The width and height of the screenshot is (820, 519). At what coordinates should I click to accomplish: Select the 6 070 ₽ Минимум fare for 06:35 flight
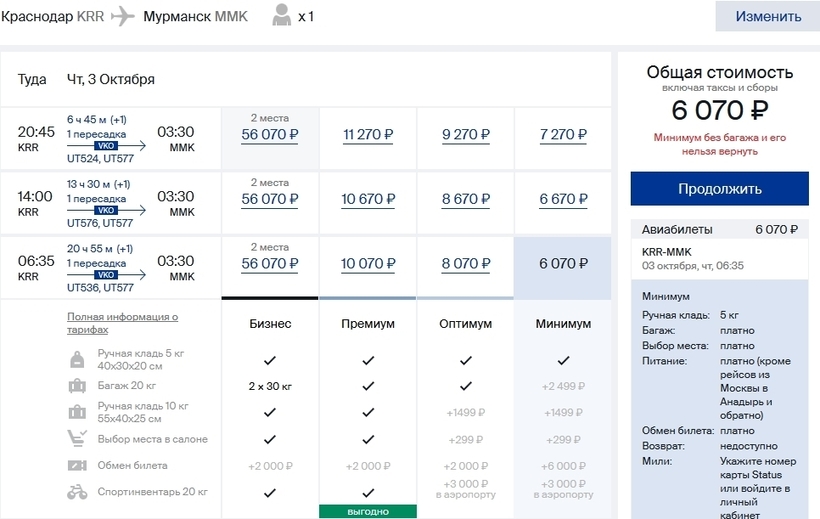point(562,264)
